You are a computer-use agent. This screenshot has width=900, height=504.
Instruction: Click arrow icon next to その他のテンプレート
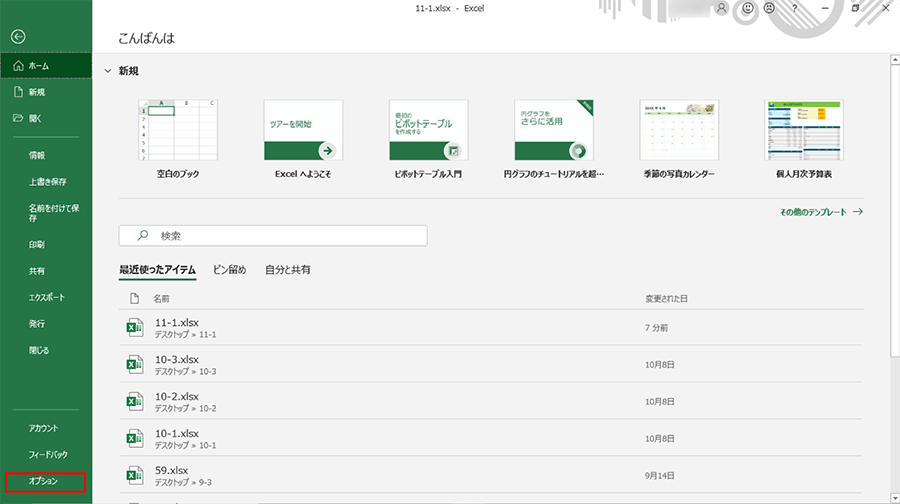[x=858, y=212]
